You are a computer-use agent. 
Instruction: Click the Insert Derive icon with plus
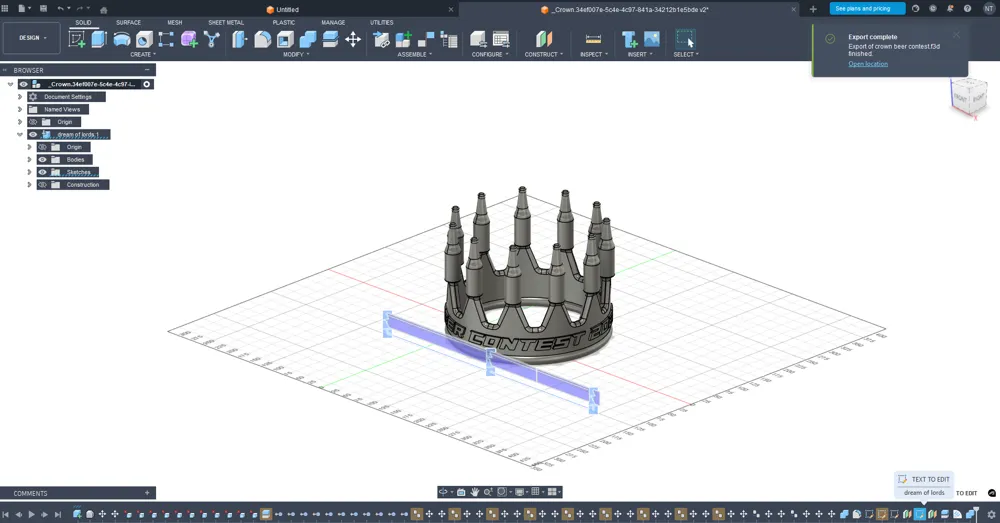pyautogui.click(x=629, y=40)
